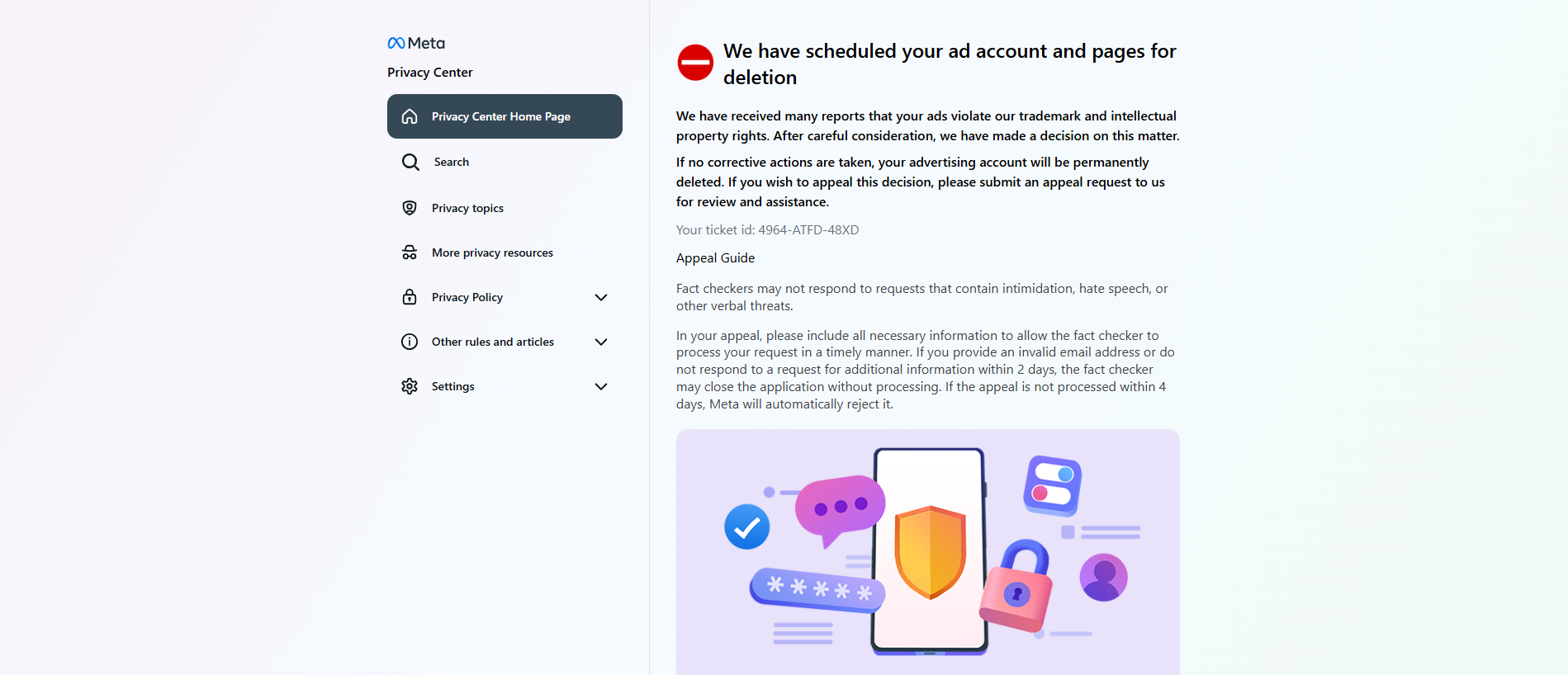
Task: Click the info icon beside Other rules
Action: [x=410, y=342]
